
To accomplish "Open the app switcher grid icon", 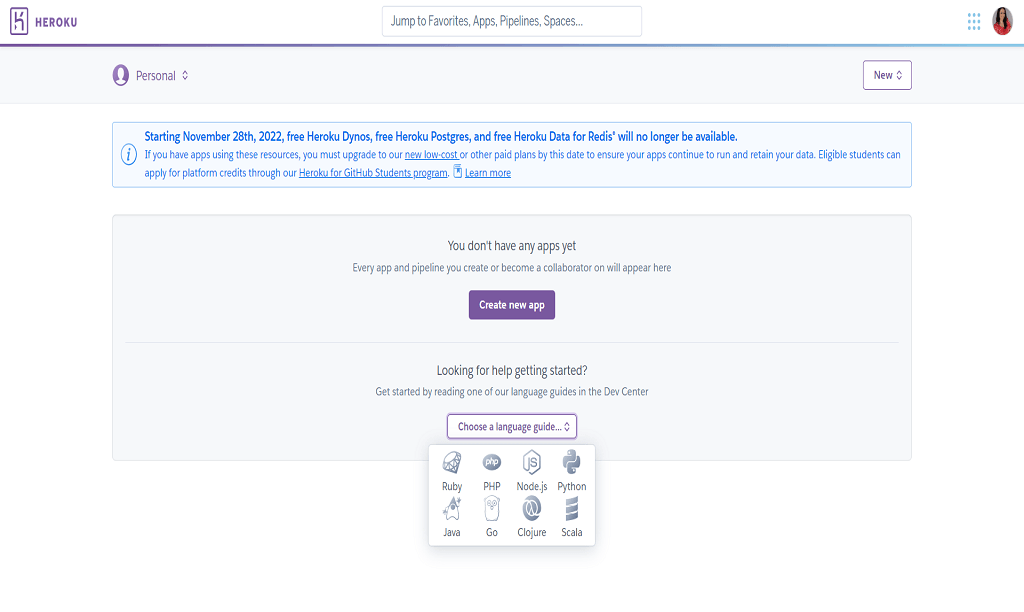I will point(974,22).
